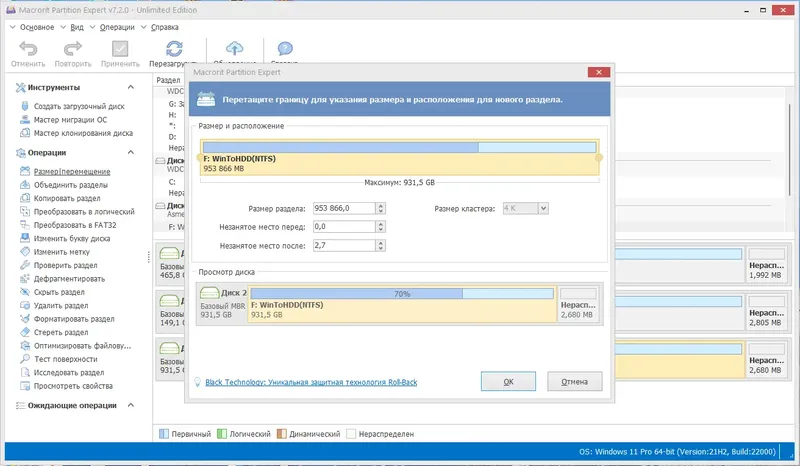This screenshot has width=800, height=466.
Task: Choose Тест поверхности operation
Action: 65,359
